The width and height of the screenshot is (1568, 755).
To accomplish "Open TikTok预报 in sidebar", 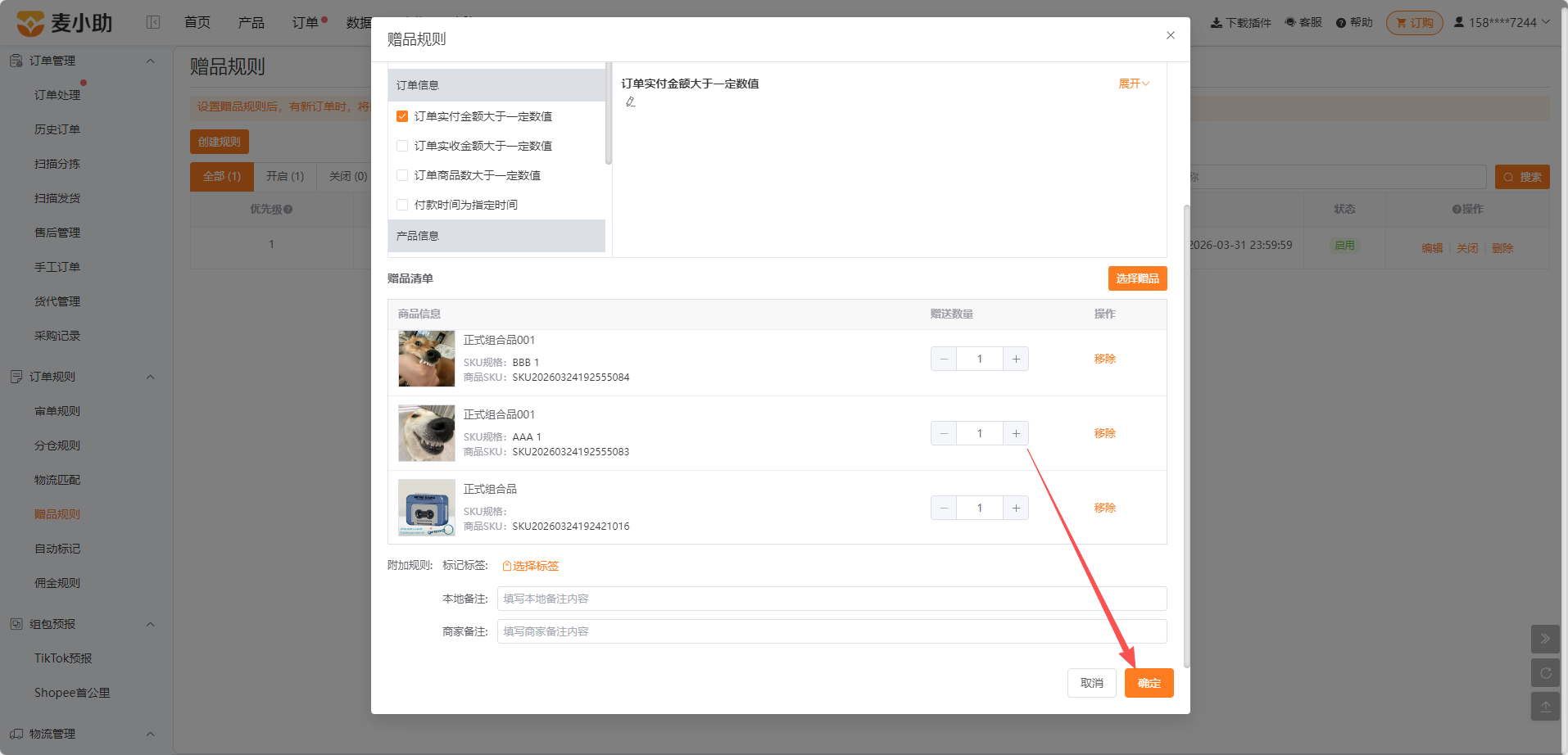I will point(63,658).
